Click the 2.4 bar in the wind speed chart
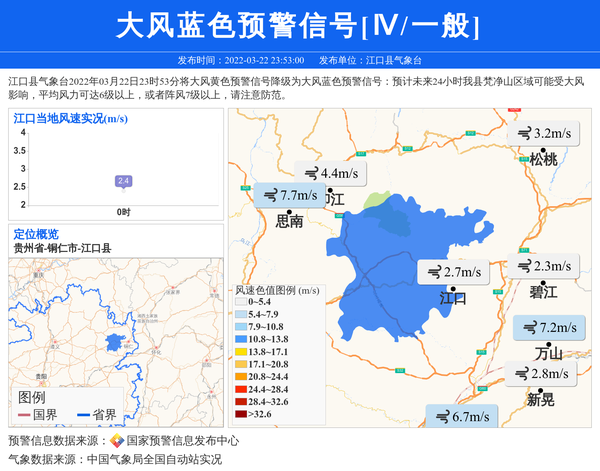The height and width of the screenshot is (471, 600). click(x=123, y=181)
